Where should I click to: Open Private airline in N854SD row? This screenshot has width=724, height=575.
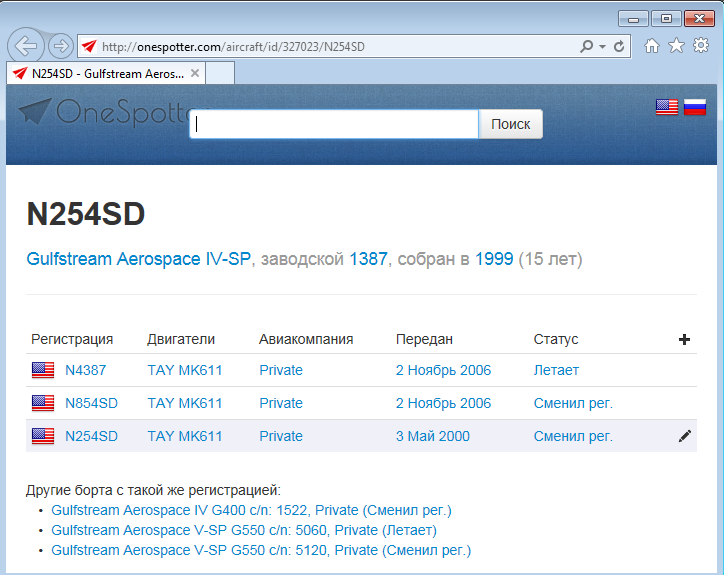(281, 403)
